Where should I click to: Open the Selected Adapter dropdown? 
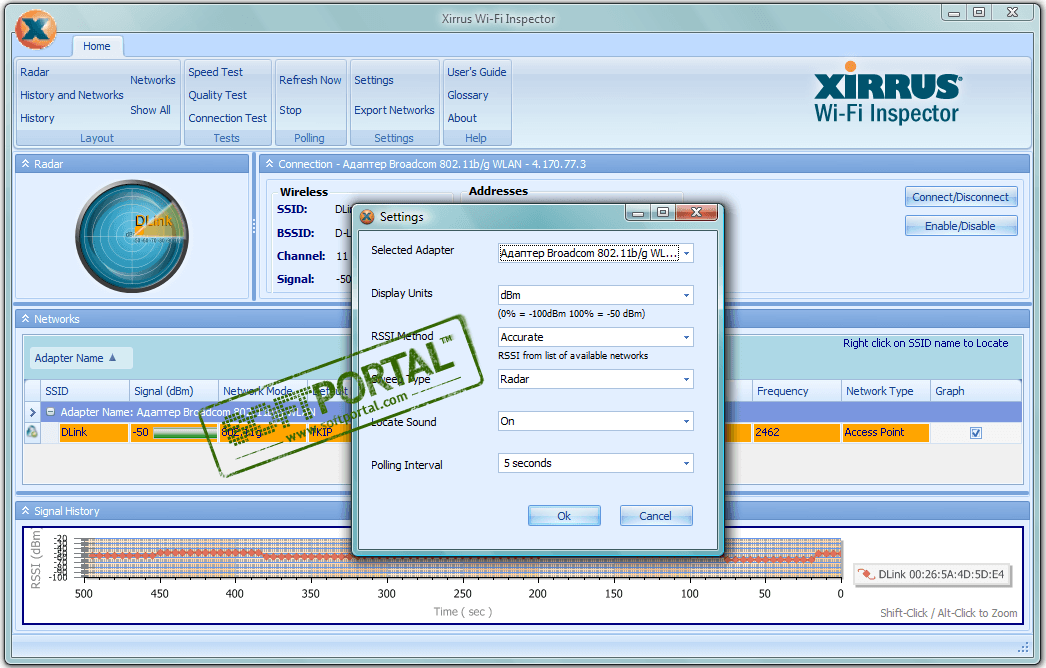tap(686, 254)
